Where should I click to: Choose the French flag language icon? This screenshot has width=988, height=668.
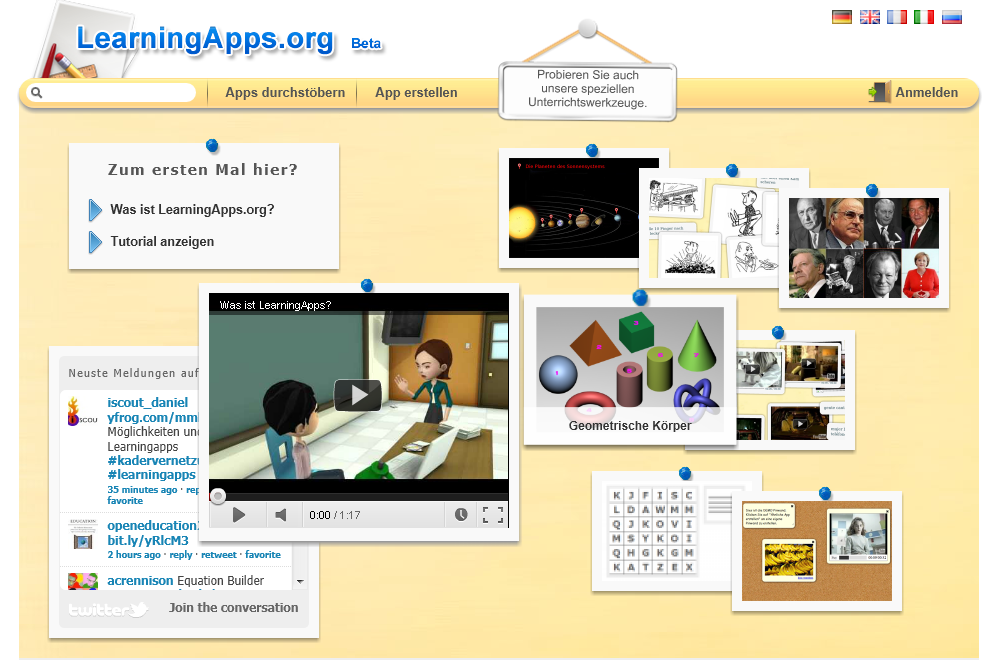click(x=896, y=17)
